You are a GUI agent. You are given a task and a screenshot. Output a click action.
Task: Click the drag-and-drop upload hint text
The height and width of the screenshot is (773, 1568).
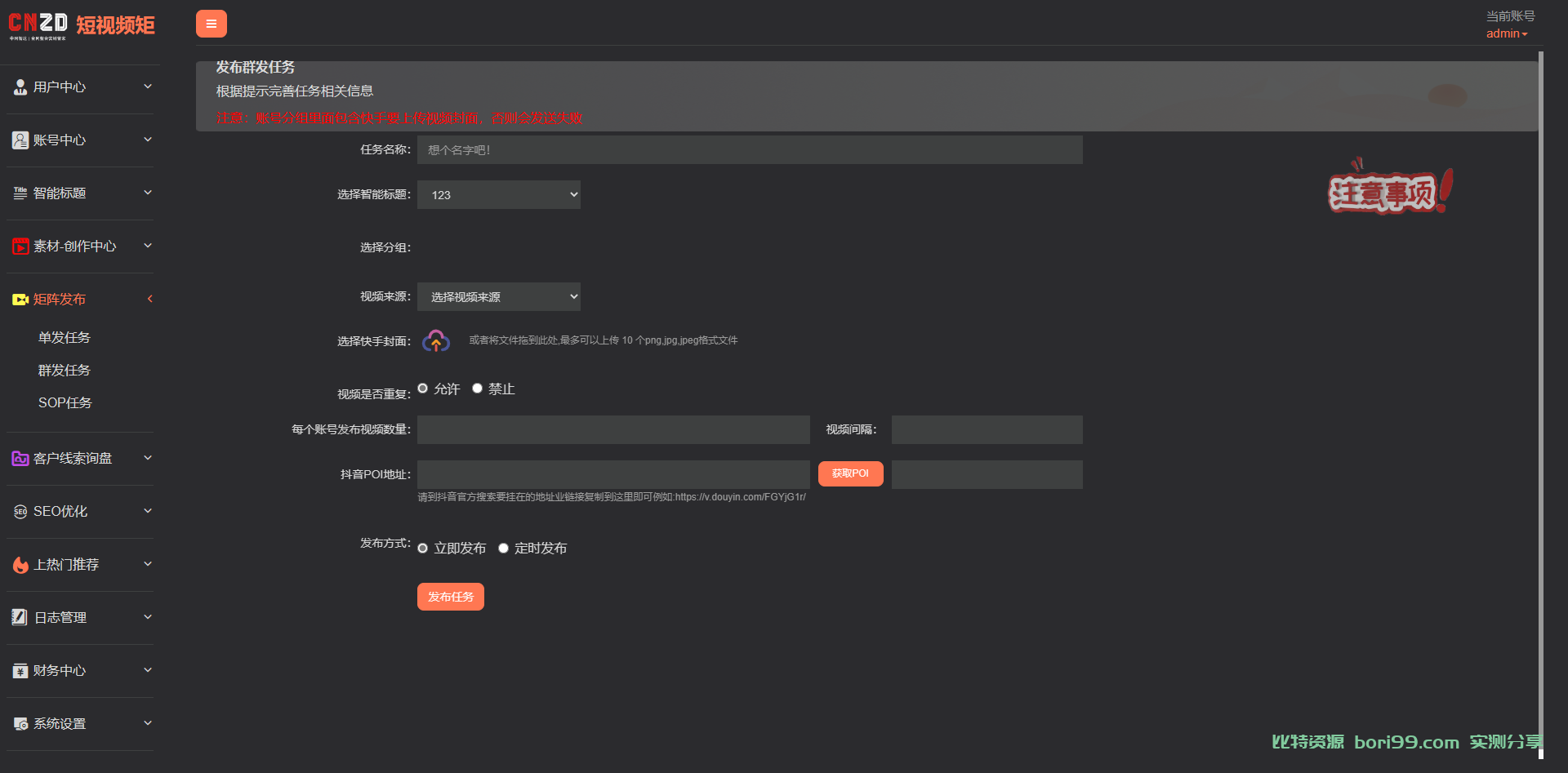pyautogui.click(x=604, y=340)
